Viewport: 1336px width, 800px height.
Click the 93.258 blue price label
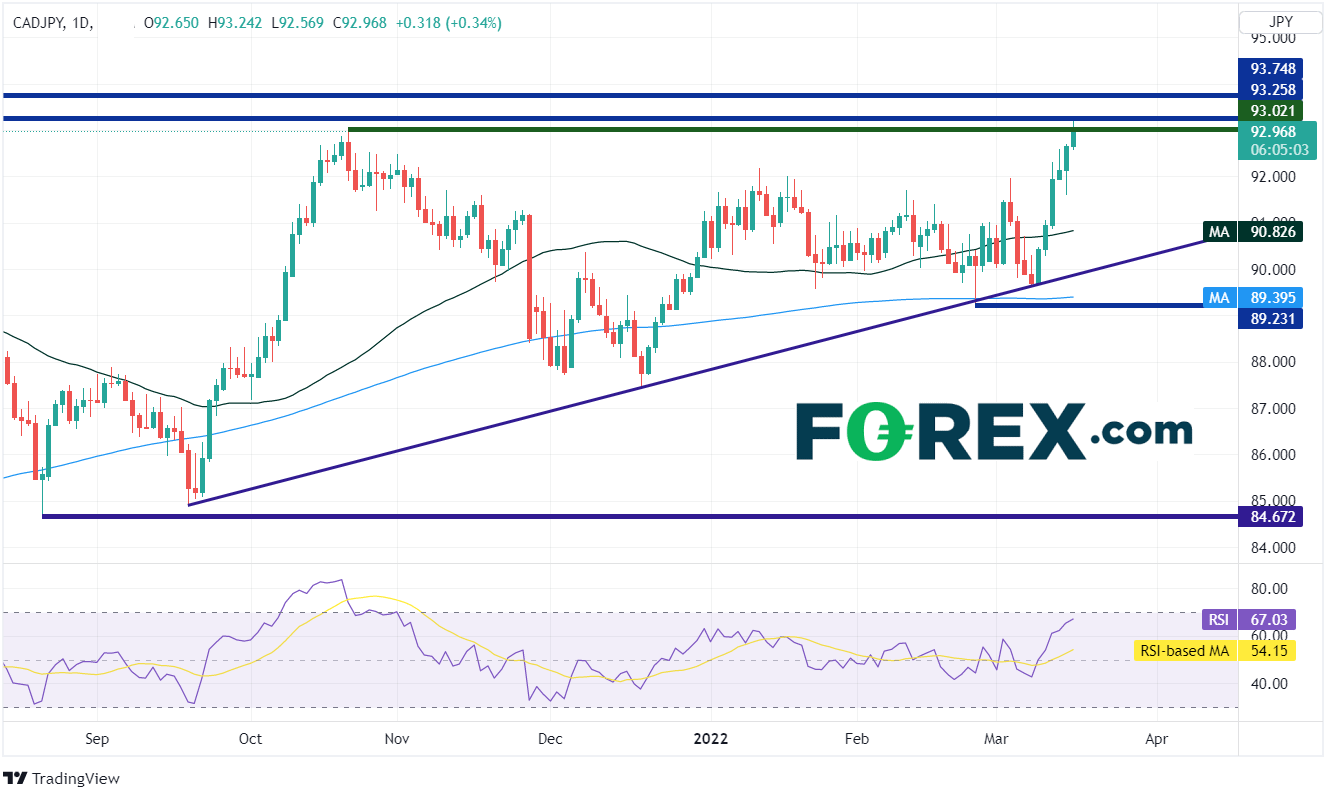point(1277,90)
